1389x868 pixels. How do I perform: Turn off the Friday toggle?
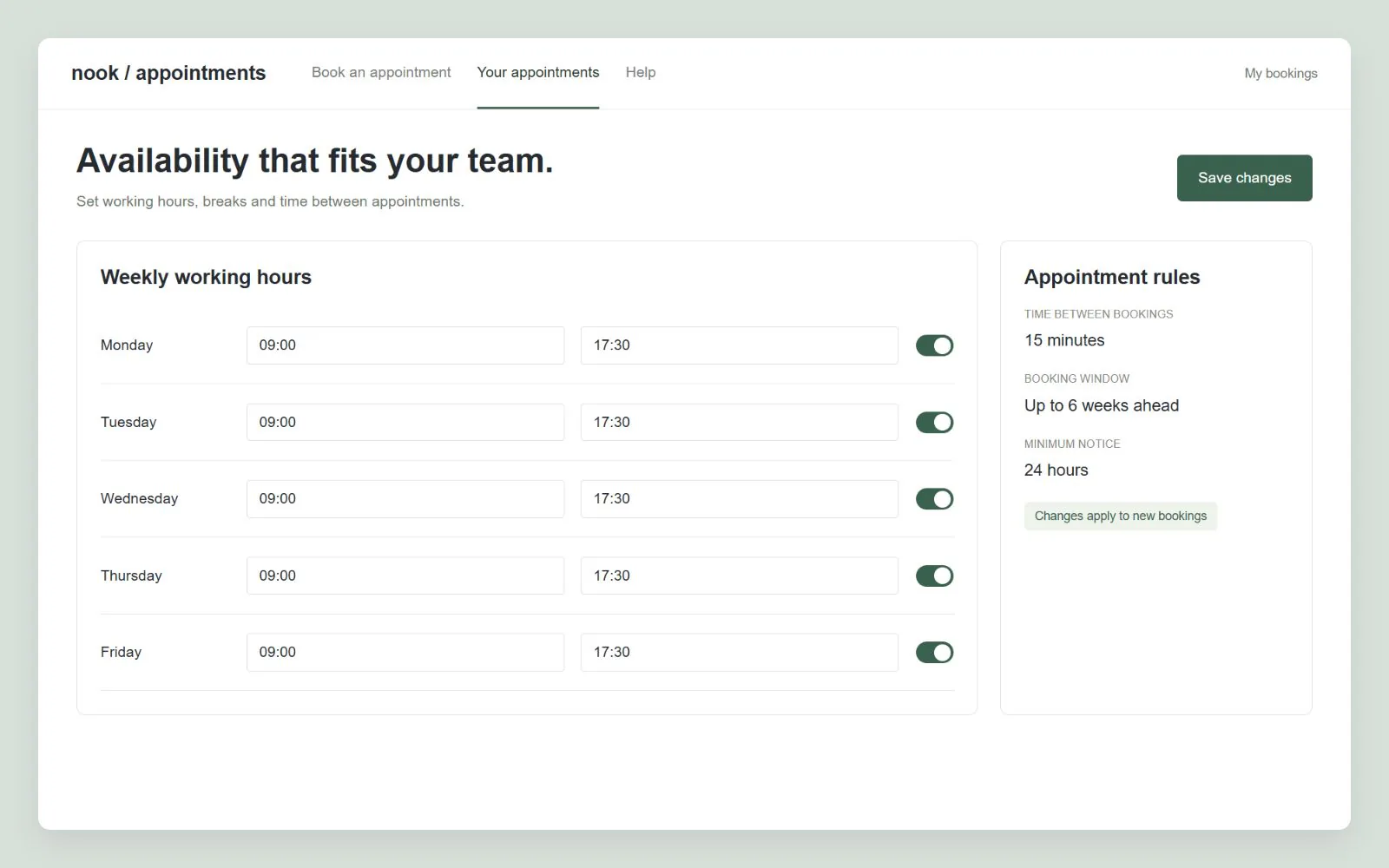[934, 653]
